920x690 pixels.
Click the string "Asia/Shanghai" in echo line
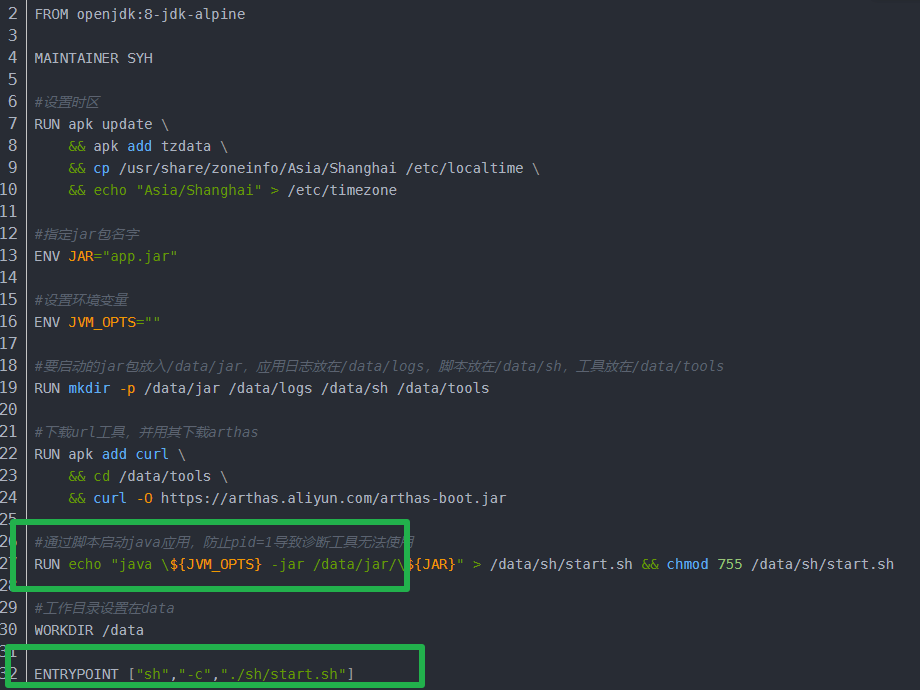point(199,190)
